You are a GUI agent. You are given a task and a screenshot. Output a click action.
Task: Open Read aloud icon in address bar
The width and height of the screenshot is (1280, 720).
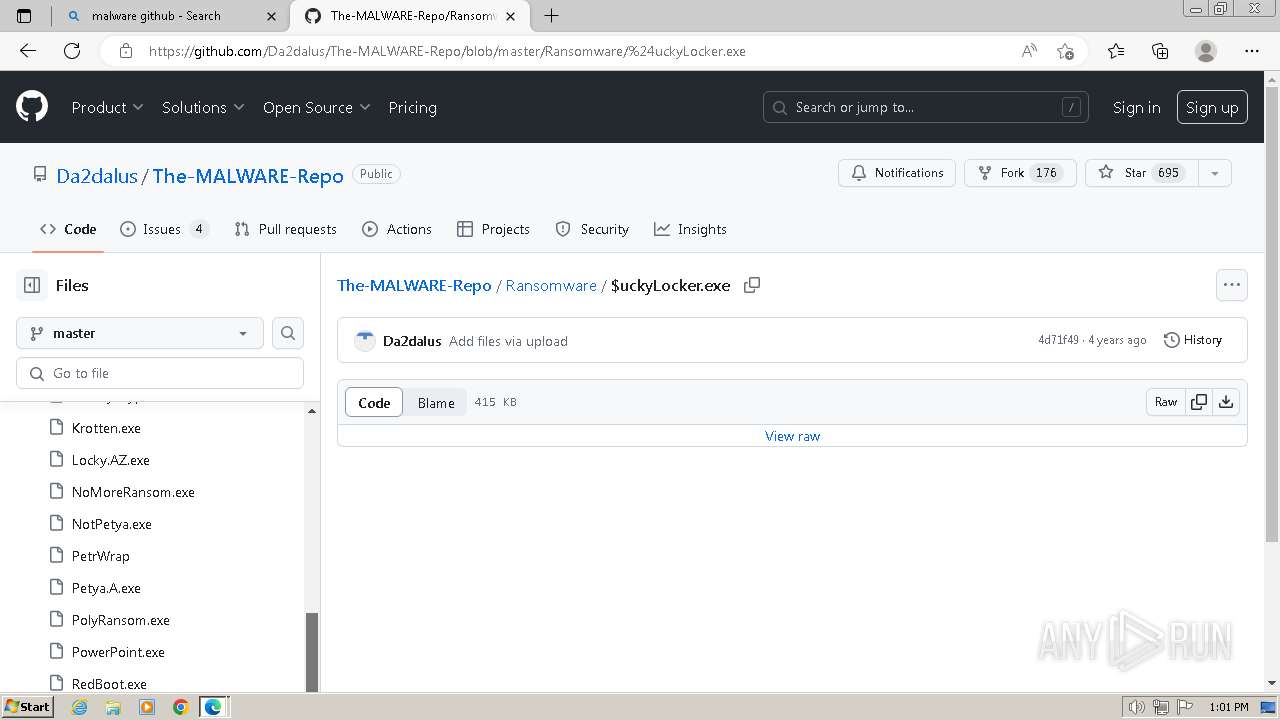click(1029, 51)
